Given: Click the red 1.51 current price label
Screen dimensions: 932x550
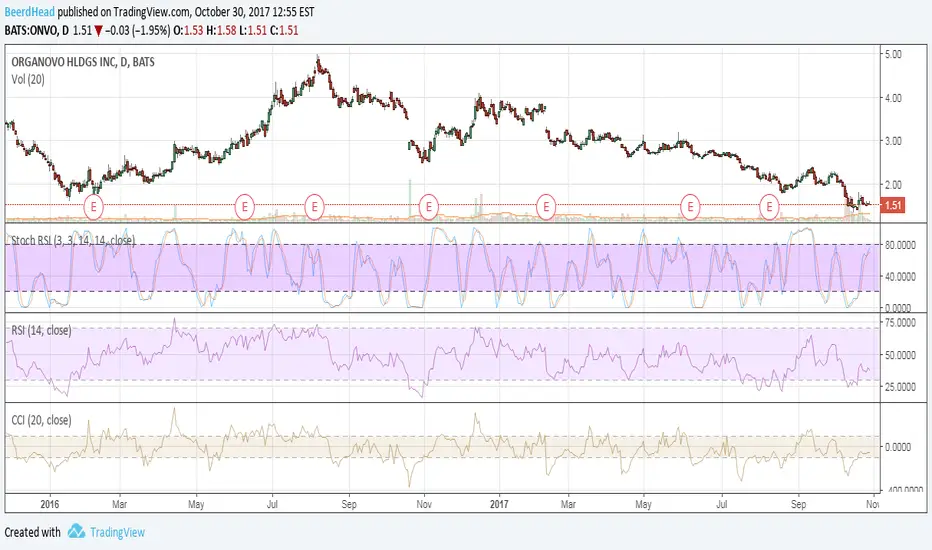Looking at the screenshot, I should [x=892, y=206].
